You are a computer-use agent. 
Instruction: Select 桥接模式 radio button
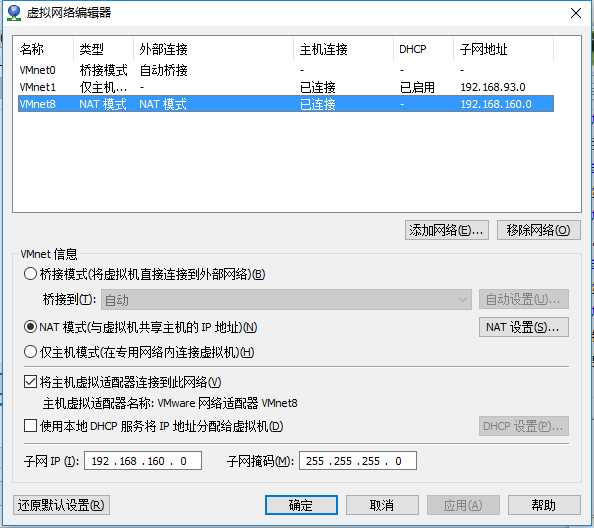30,274
